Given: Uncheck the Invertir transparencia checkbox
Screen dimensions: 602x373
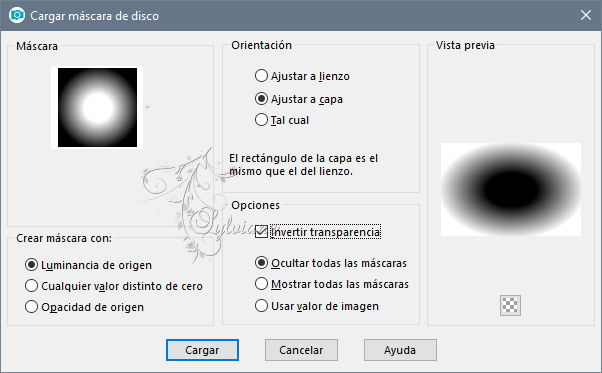Looking at the screenshot, I should 261,231.
